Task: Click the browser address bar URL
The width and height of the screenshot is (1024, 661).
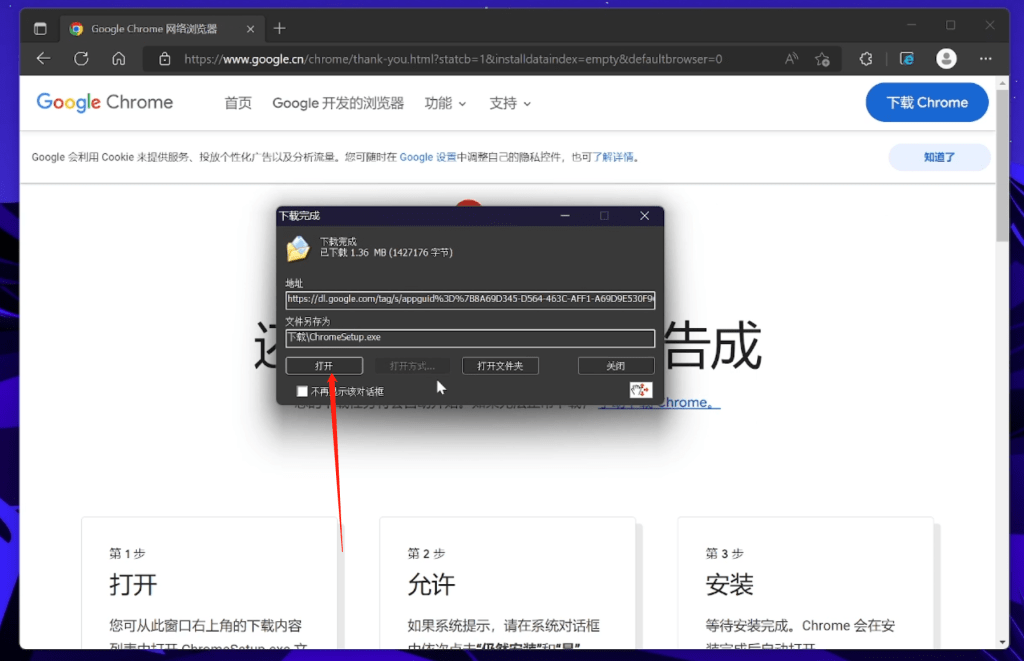Action: (453, 59)
